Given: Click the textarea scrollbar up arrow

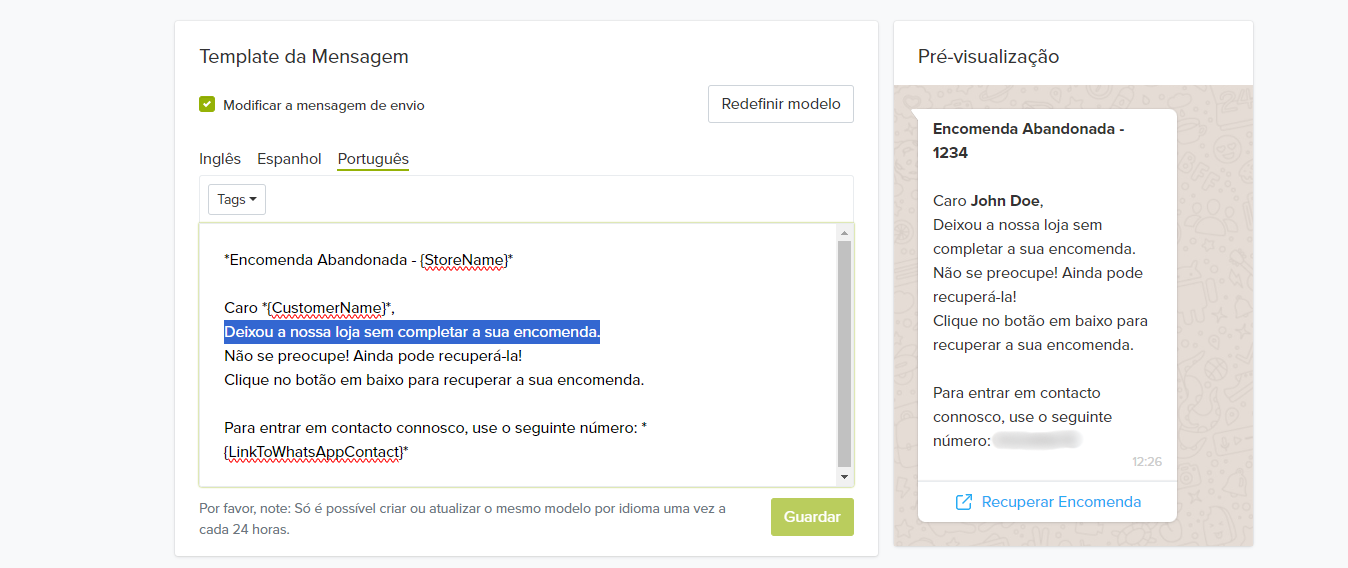Looking at the screenshot, I should point(844,233).
